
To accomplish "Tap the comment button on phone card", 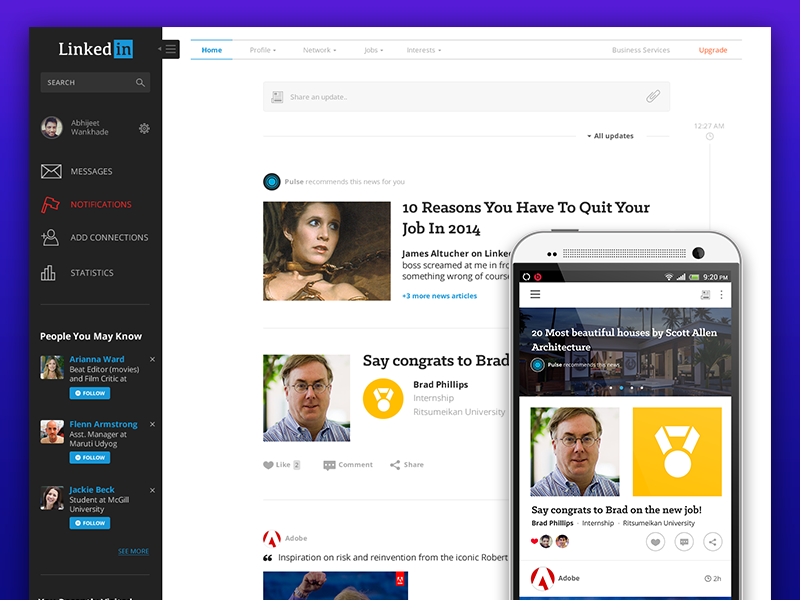I will click(x=684, y=542).
